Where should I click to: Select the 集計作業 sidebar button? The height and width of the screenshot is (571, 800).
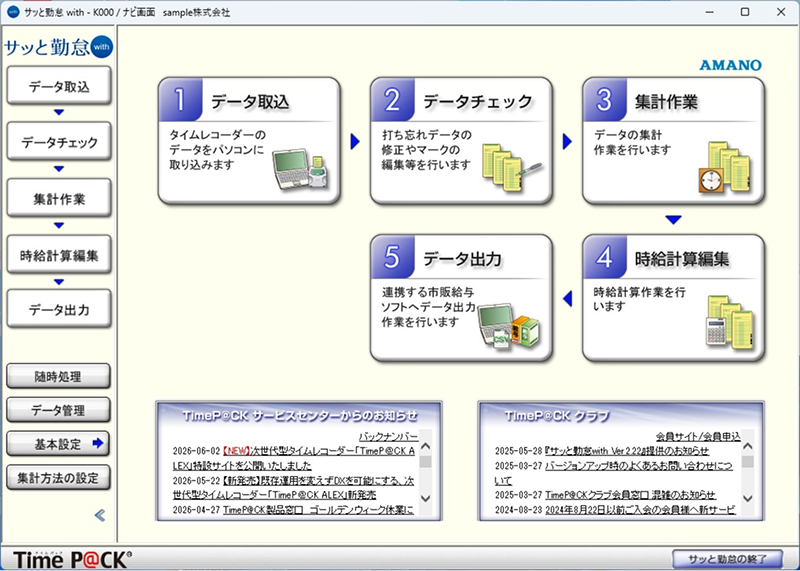click(x=59, y=198)
